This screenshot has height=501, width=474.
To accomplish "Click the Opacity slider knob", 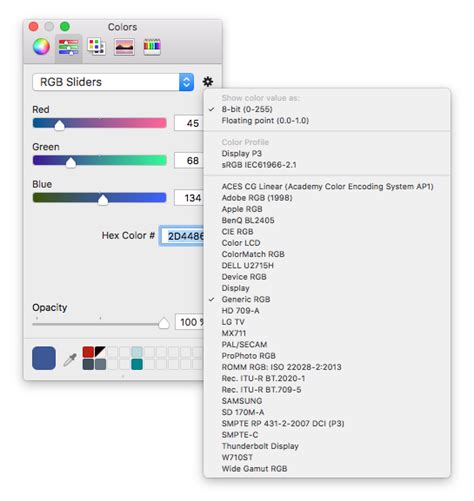I will [164, 323].
